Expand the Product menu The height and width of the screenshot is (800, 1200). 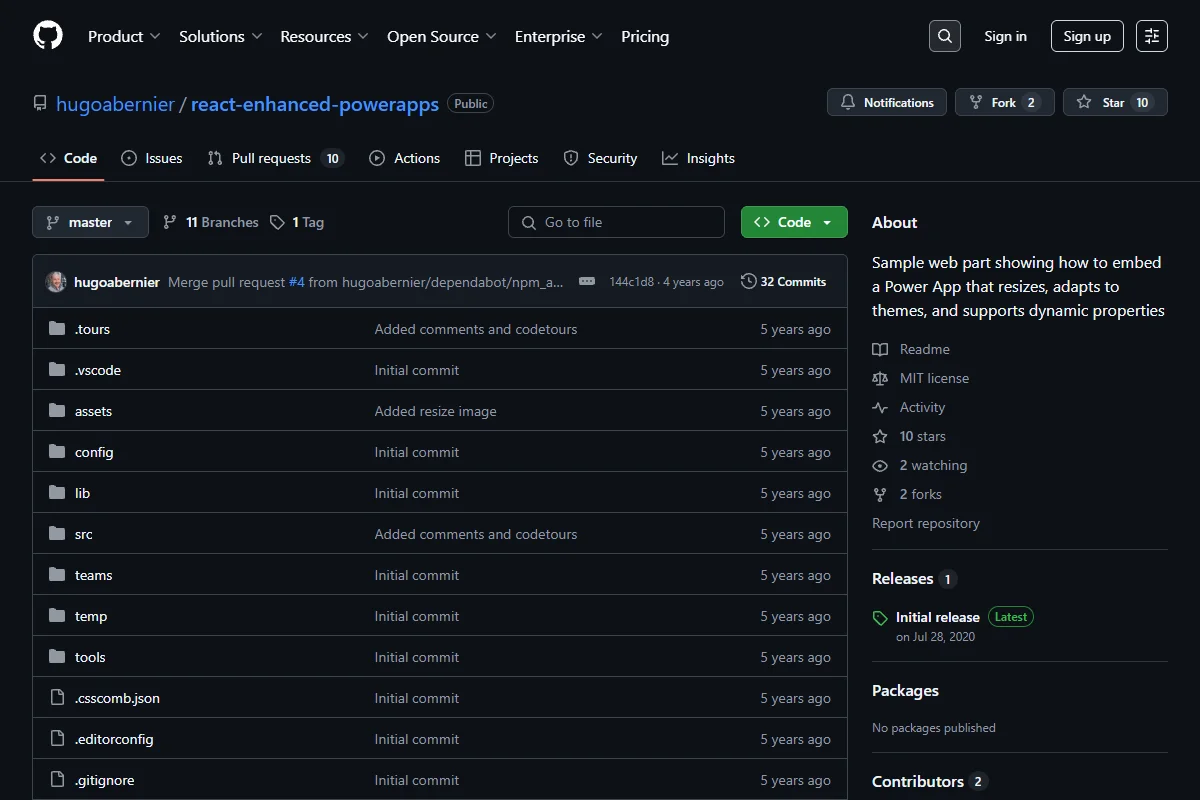point(124,36)
